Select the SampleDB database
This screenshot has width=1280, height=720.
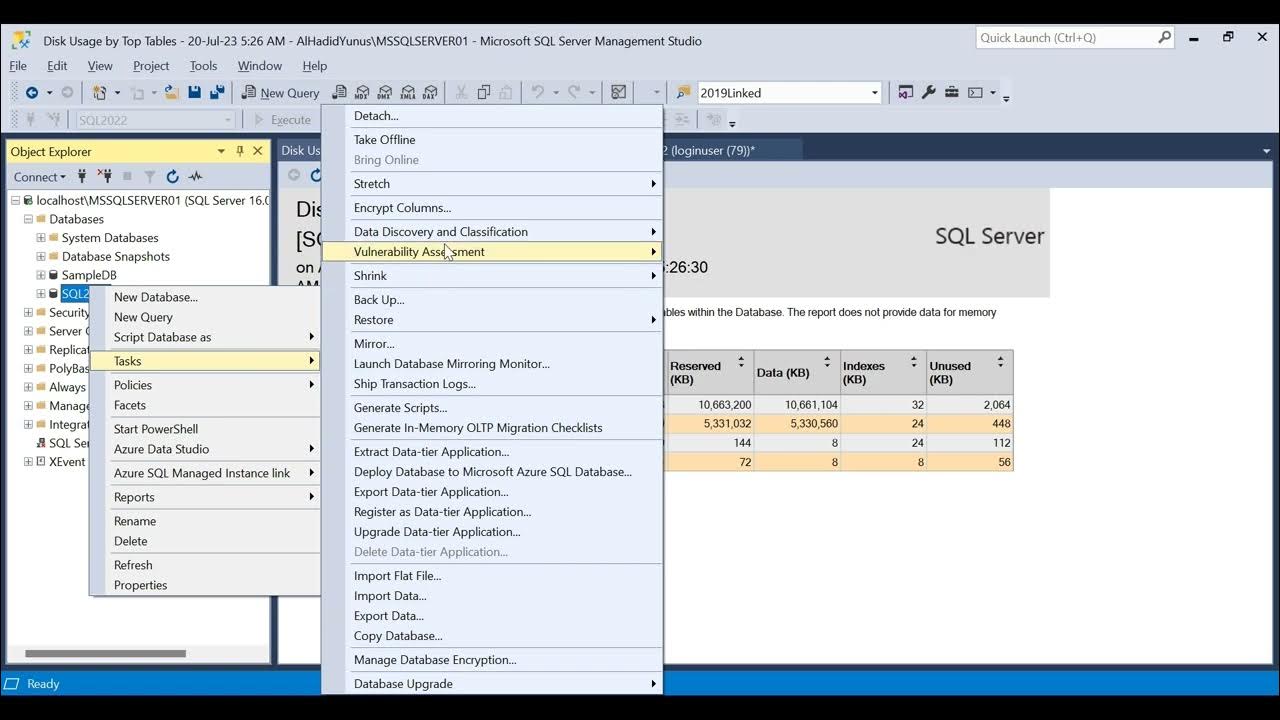[x=89, y=275]
